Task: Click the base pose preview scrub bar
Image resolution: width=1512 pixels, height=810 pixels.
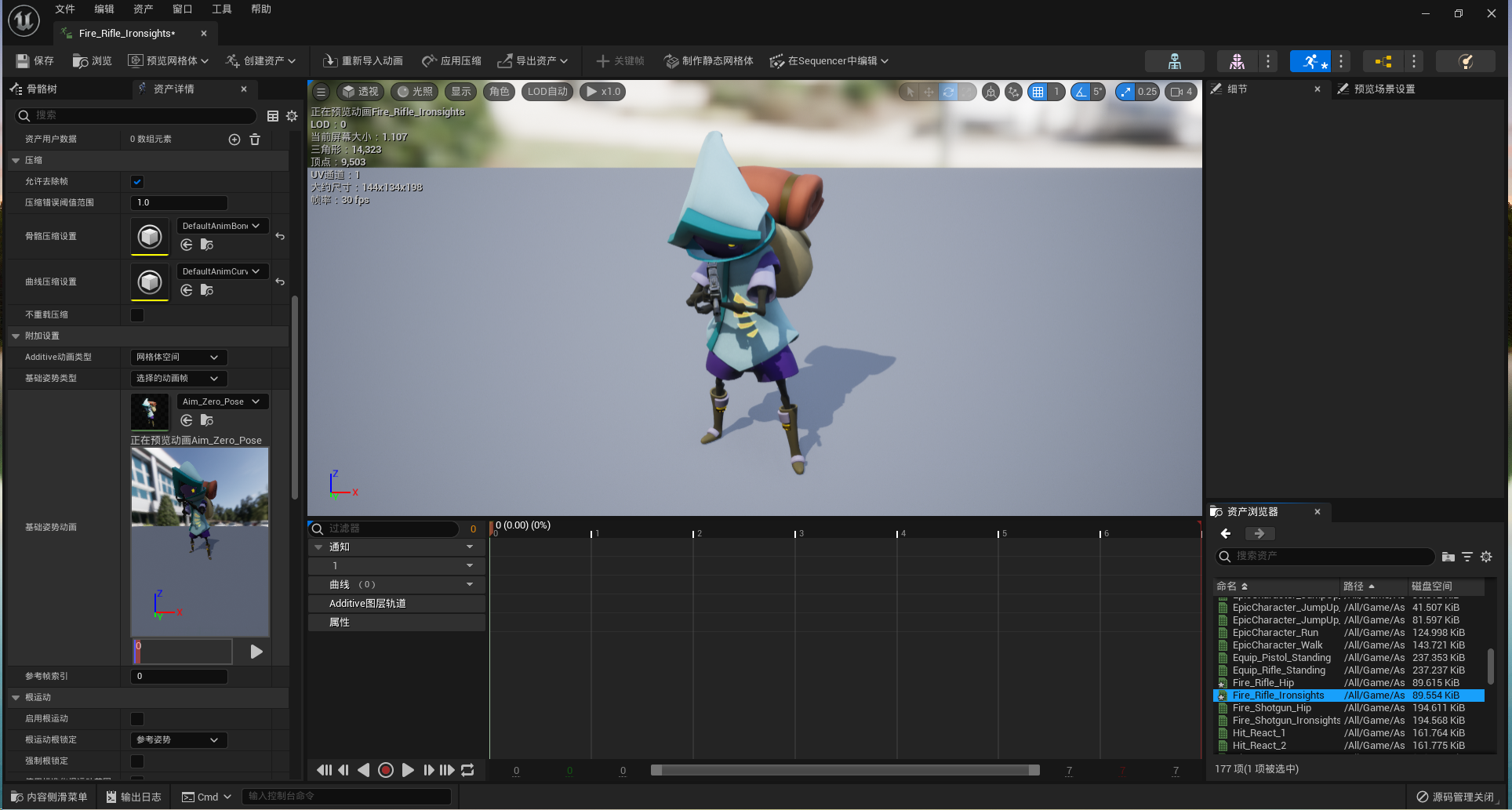Action: [x=183, y=652]
